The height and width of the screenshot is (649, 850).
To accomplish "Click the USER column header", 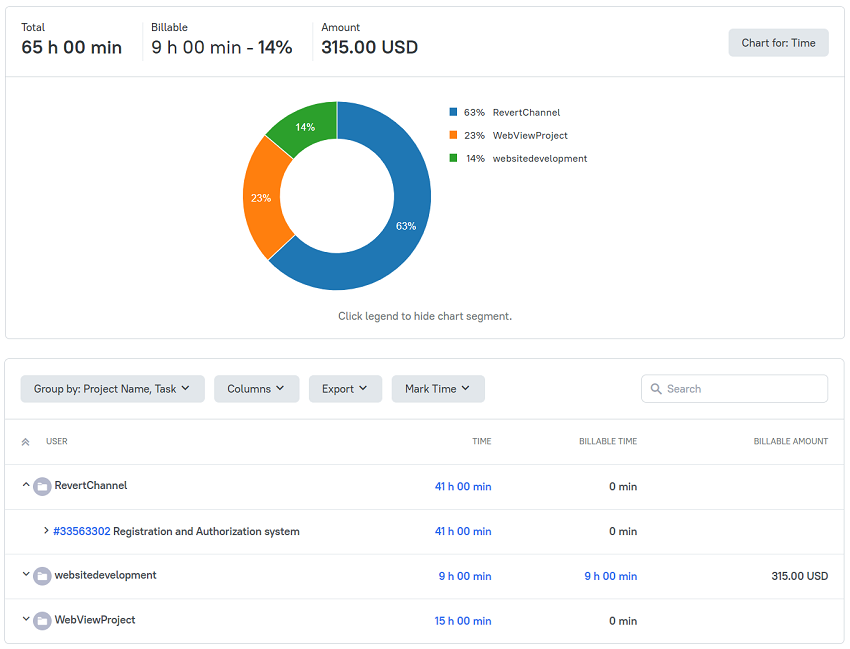I will [x=57, y=441].
